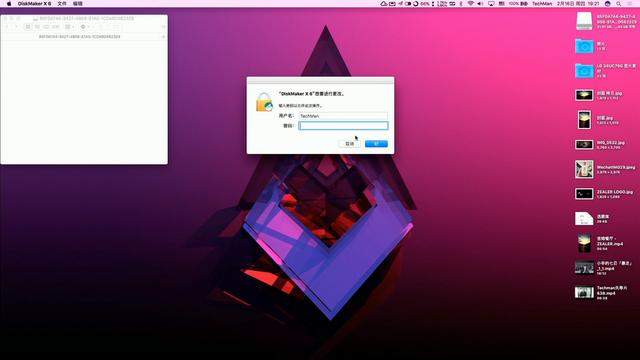Select IMG_0532.jpg thumbnail on desktop

[584, 144]
